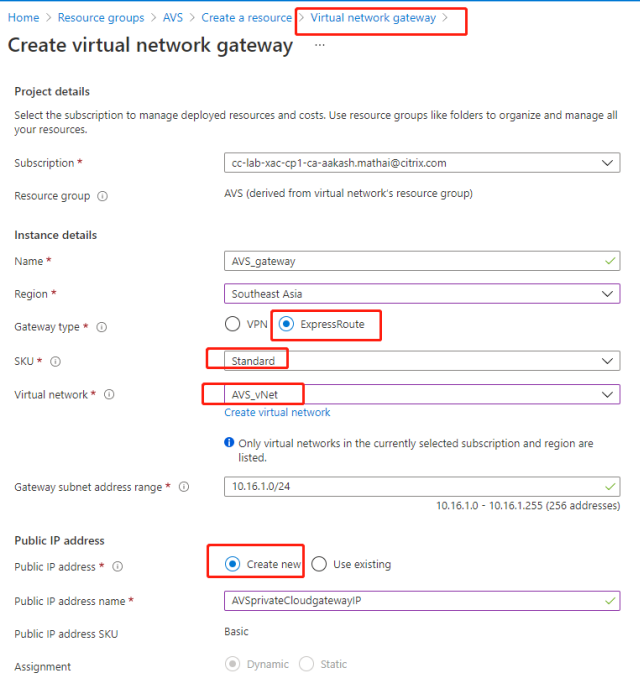Expand the Subscription dropdown
The image size is (640, 685).
[607, 162]
